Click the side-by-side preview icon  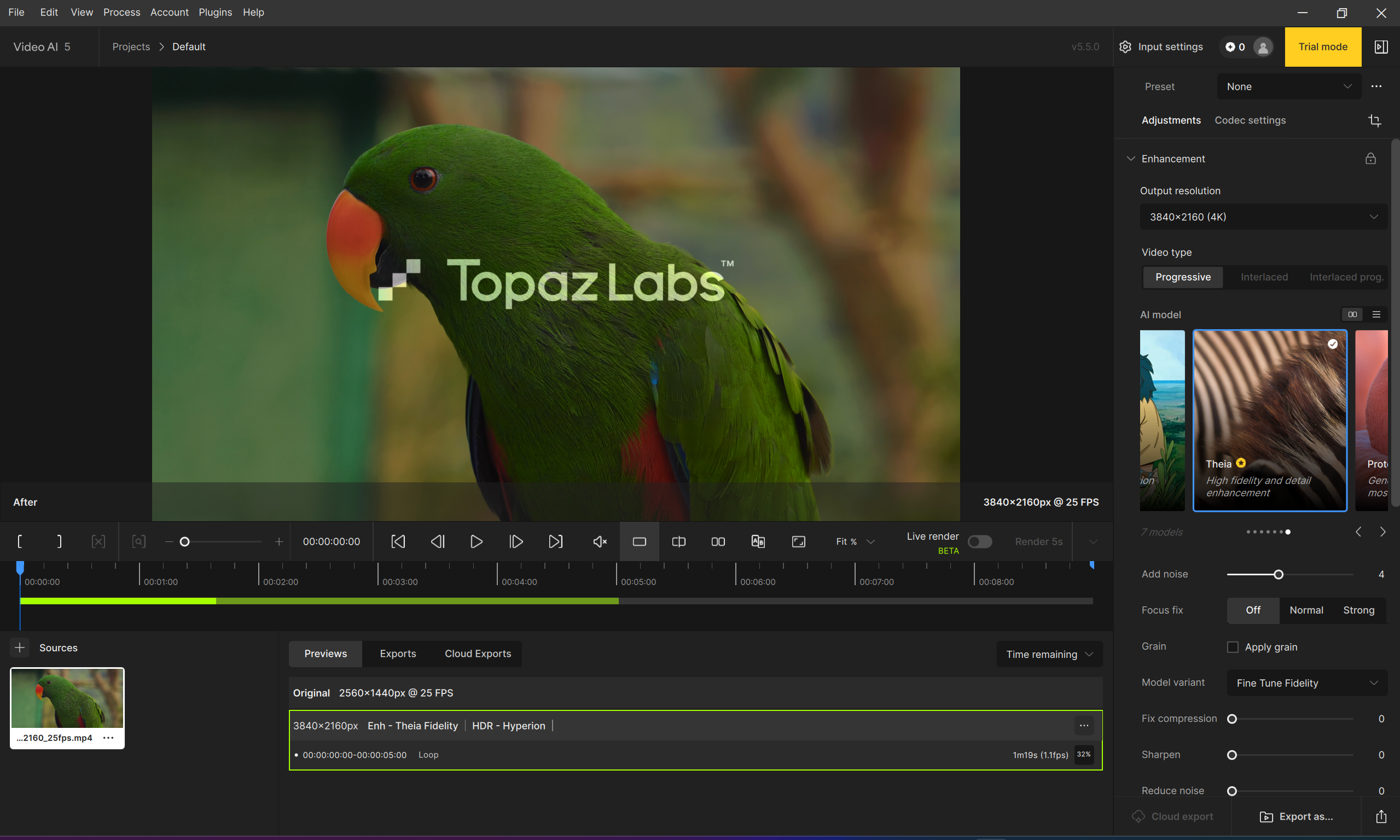pyautogui.click(x=718, y=541)
